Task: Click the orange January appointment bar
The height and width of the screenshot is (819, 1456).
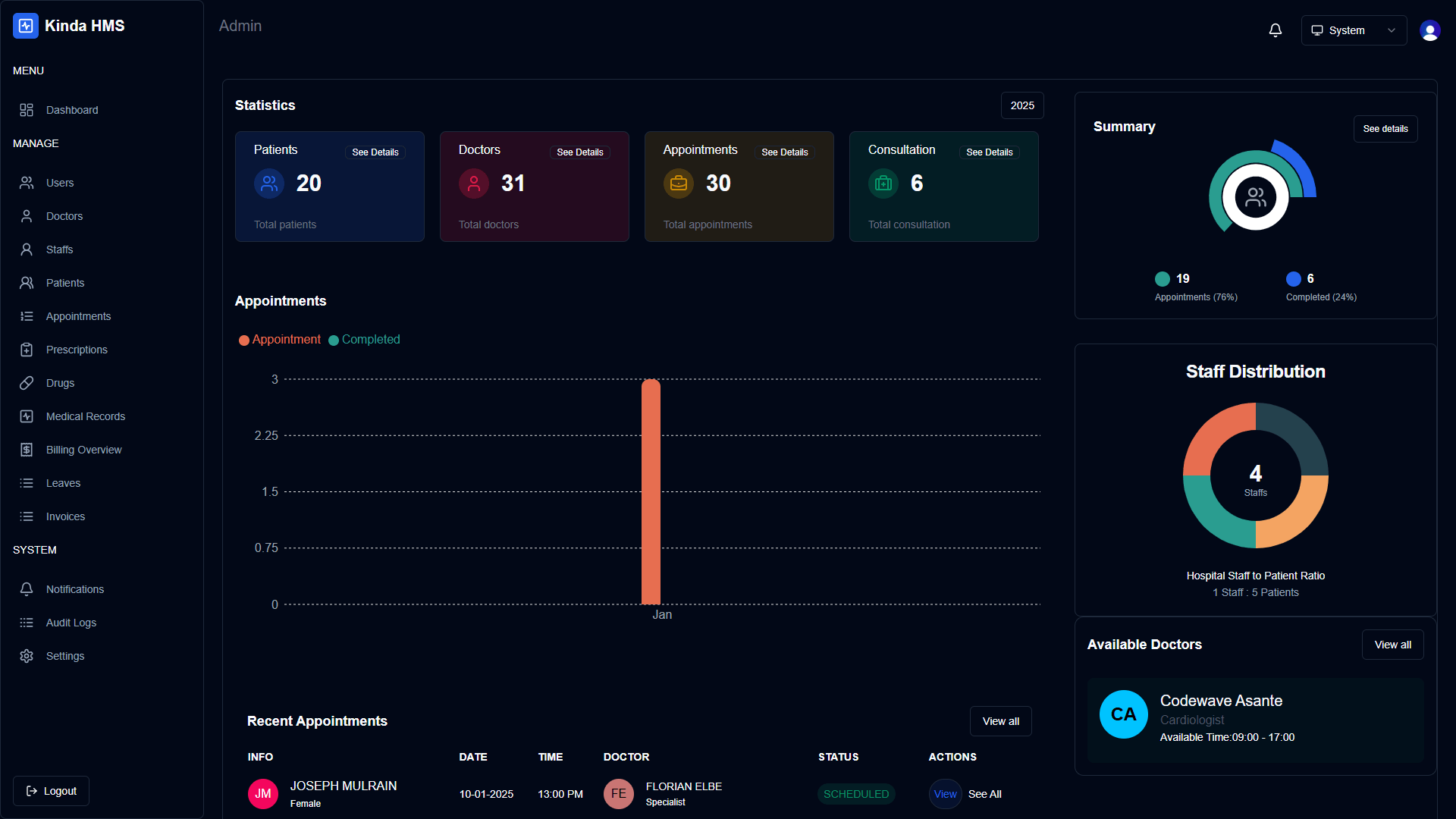Action: point(651,493)
